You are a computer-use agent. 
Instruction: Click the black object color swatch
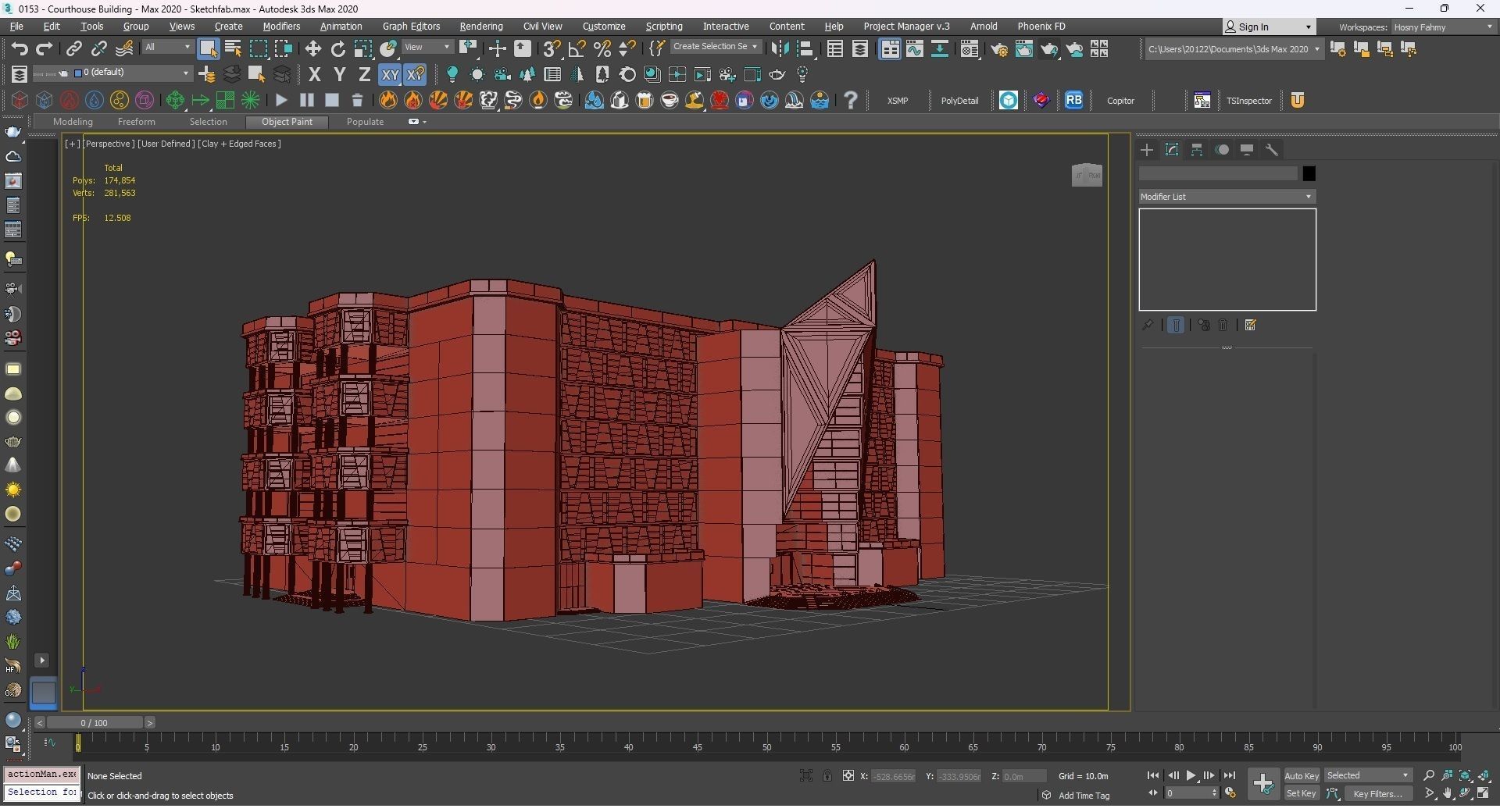pos(1309,173)
